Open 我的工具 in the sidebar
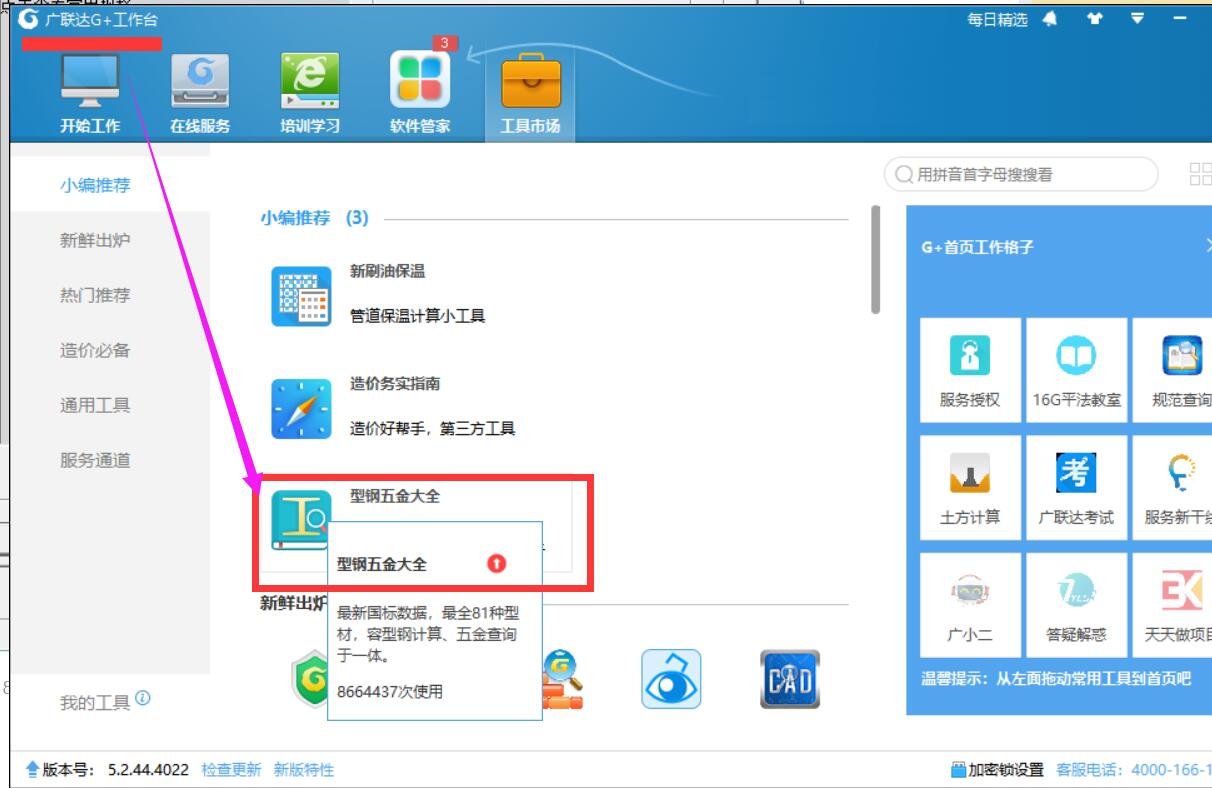 coord(95,703)
